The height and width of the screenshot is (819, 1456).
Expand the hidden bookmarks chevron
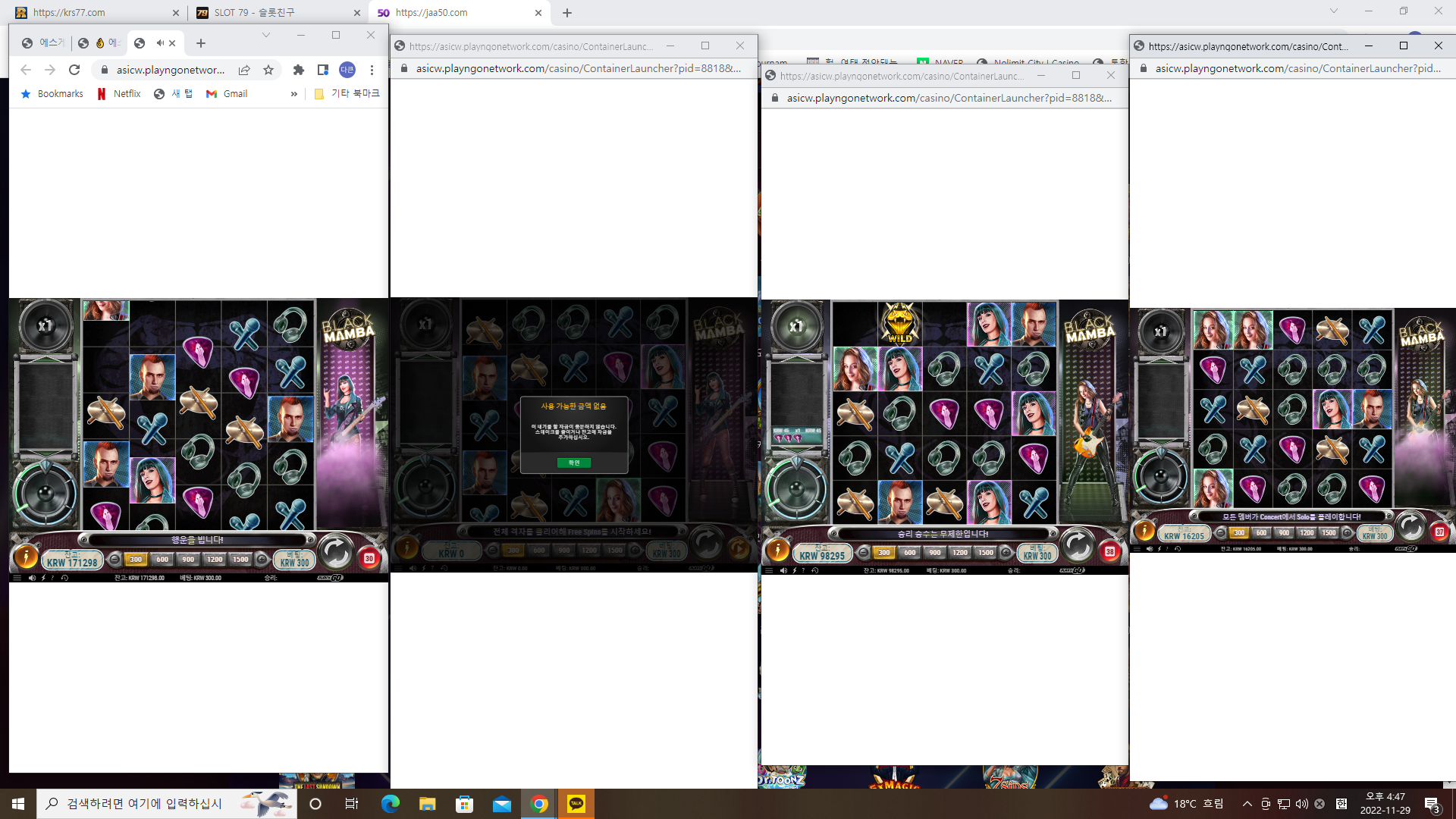pos(294,94)
